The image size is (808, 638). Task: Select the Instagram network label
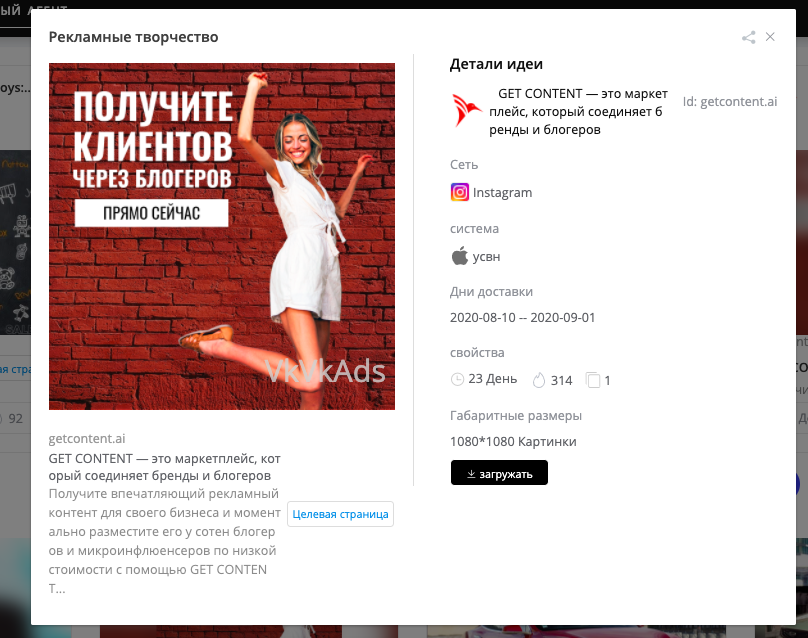[x=502, y=192]
